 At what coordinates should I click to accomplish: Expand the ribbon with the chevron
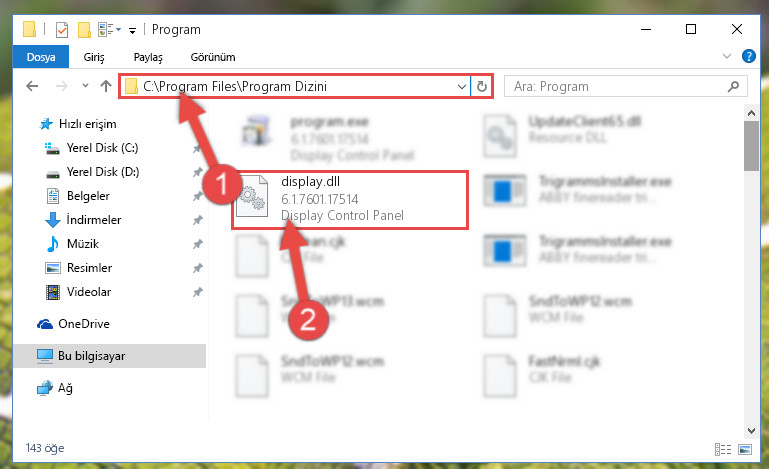[x=727, y=56]
